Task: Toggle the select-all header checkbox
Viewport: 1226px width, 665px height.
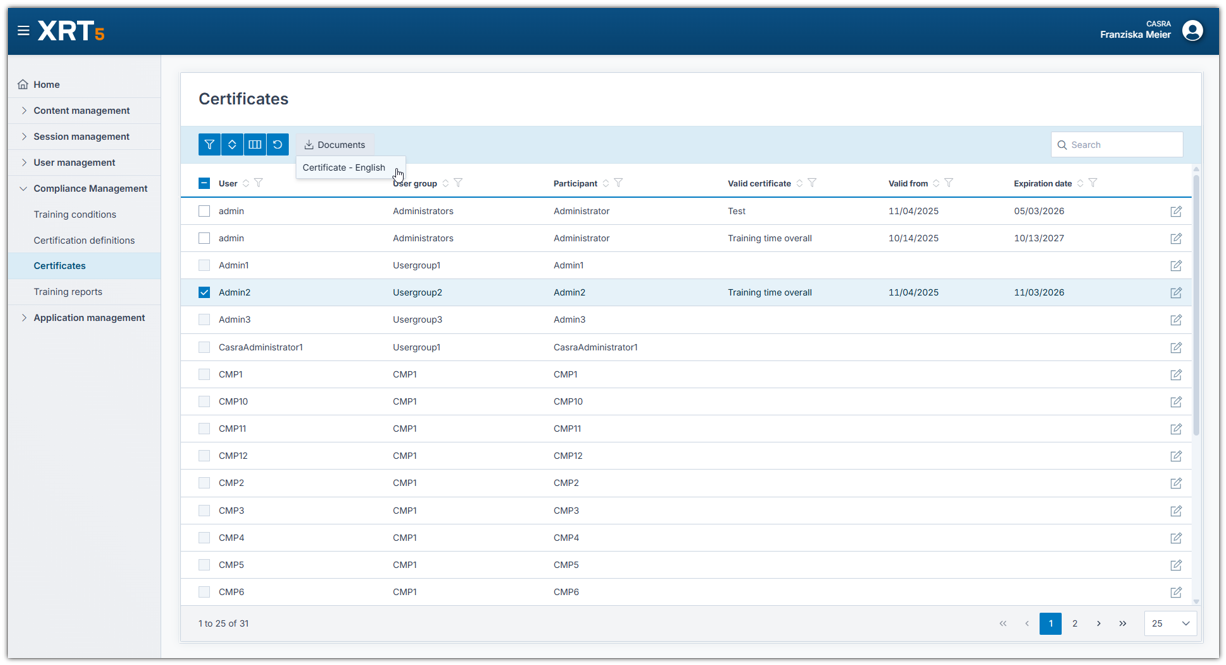Action: 204,183
